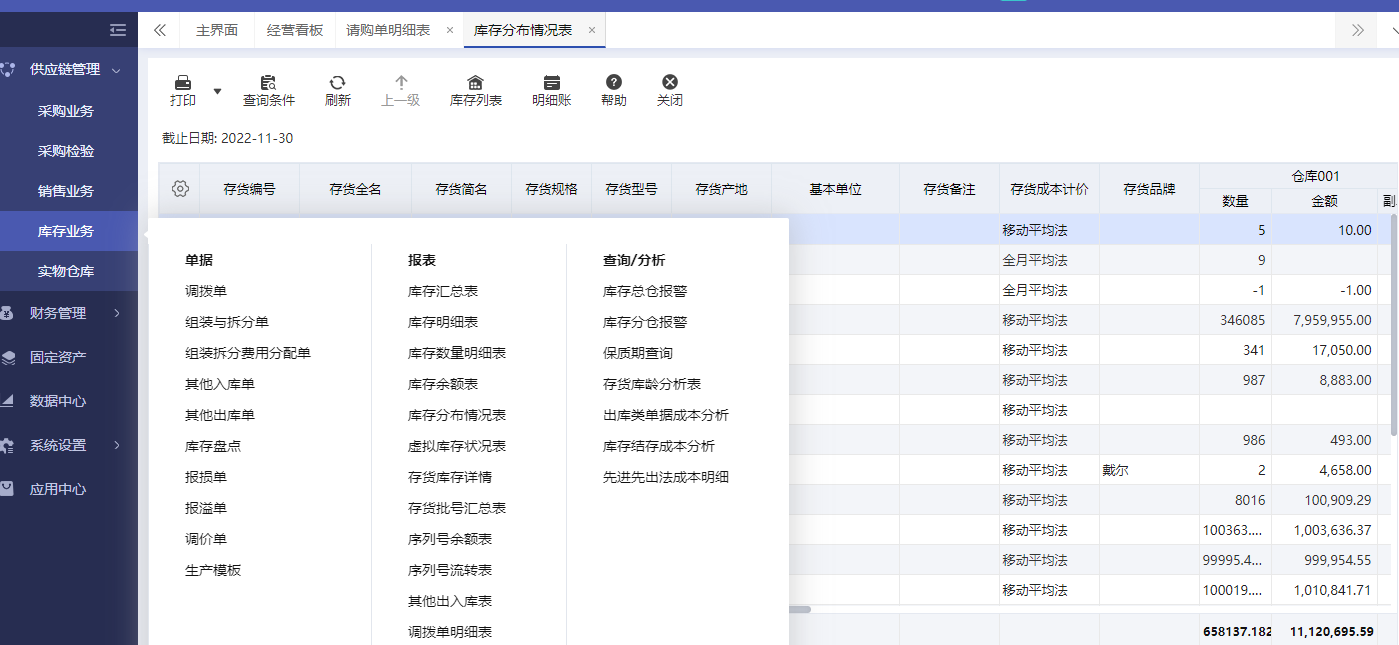Switch to the 主界面 tab
The height and width of the screenshot is (645, 1399).
[217, 30]
